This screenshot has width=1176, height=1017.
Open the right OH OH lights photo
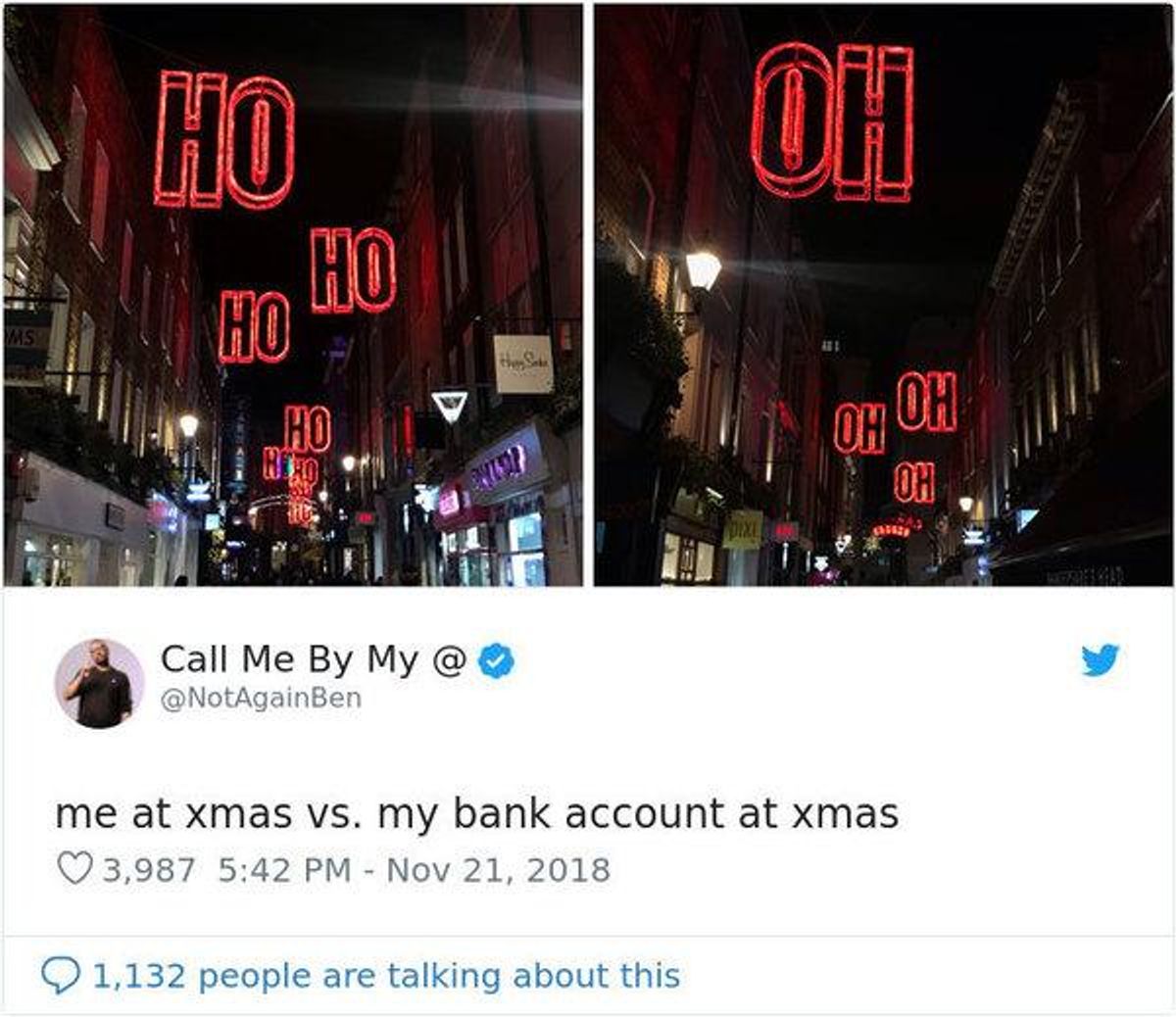883,295
